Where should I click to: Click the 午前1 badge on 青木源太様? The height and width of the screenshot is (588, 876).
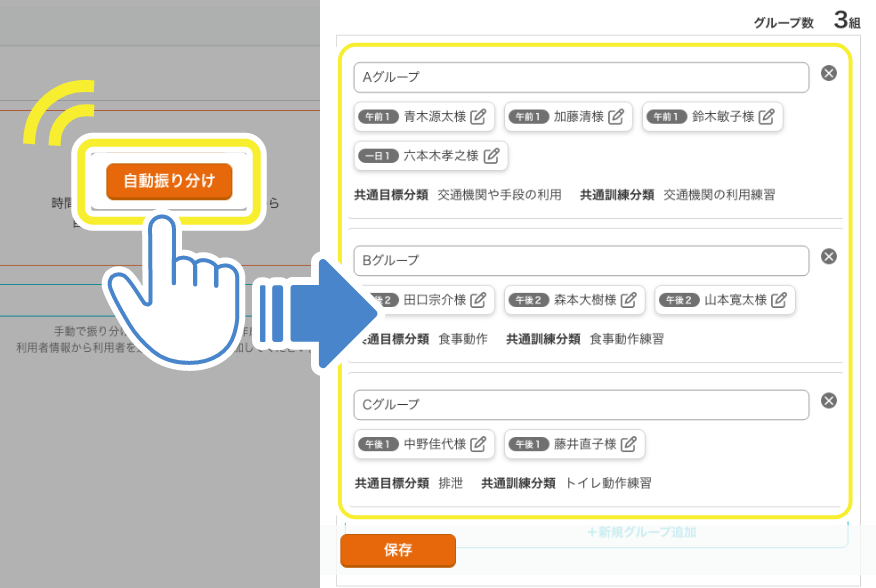tap(378, 117)
